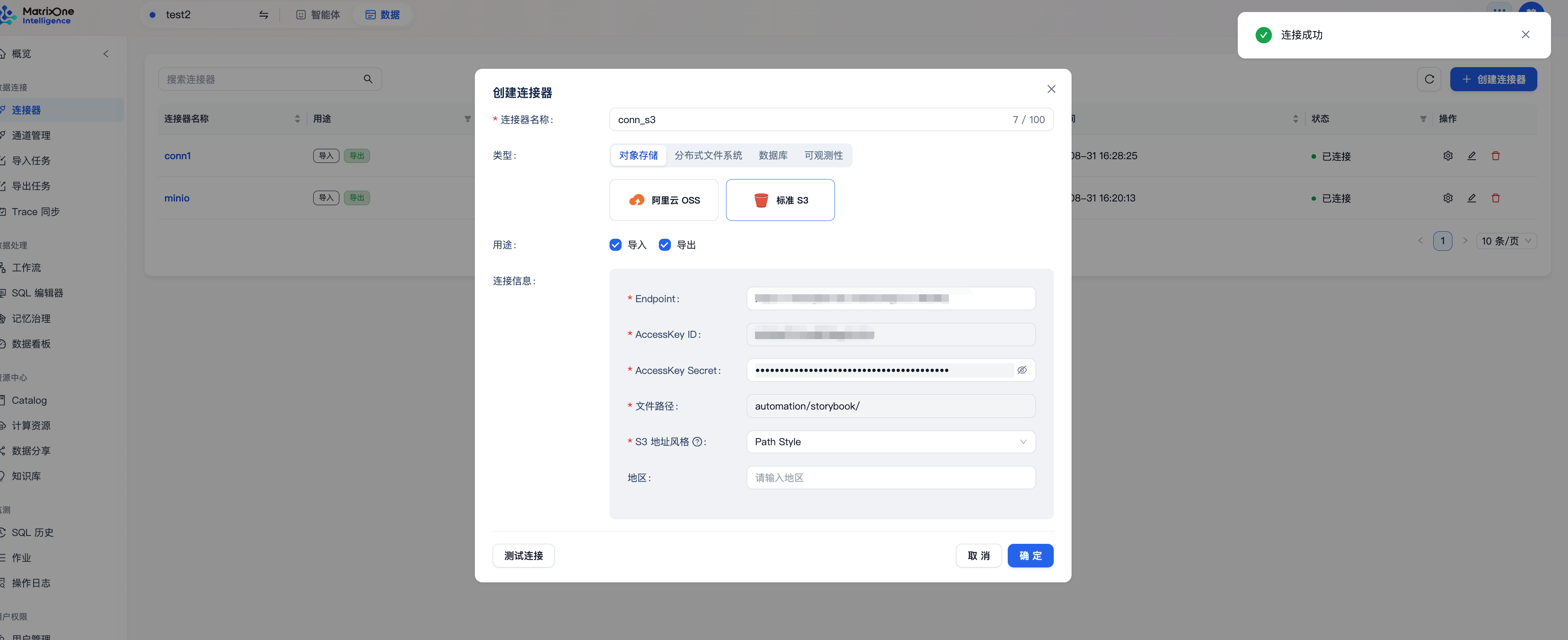Open the 10 条/页 page size dropdown
This screenshot has height=640, width=1568.
pos(1506,241)
